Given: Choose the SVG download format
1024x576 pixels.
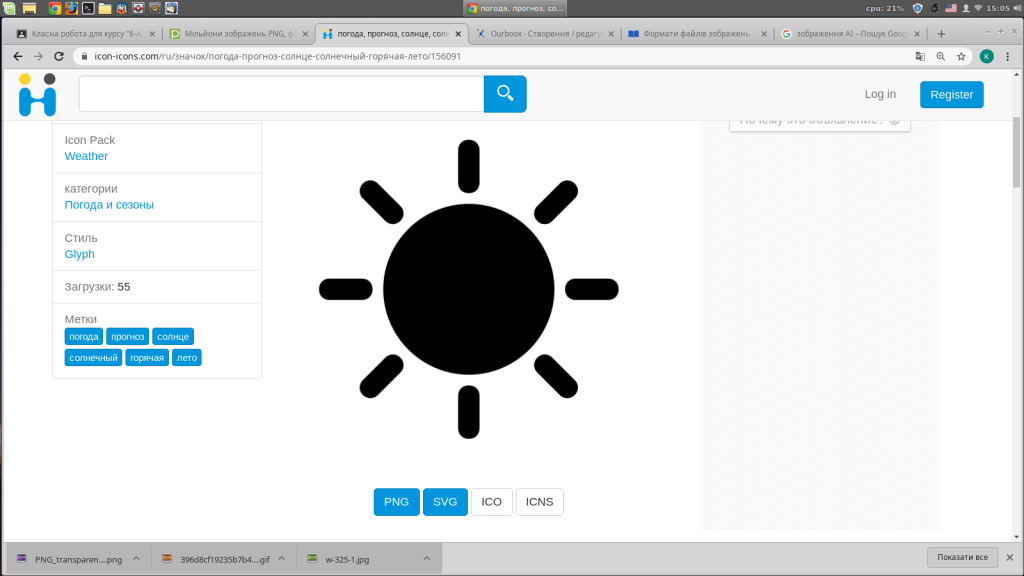Looking at the screenshot, I should click(445, 502).
